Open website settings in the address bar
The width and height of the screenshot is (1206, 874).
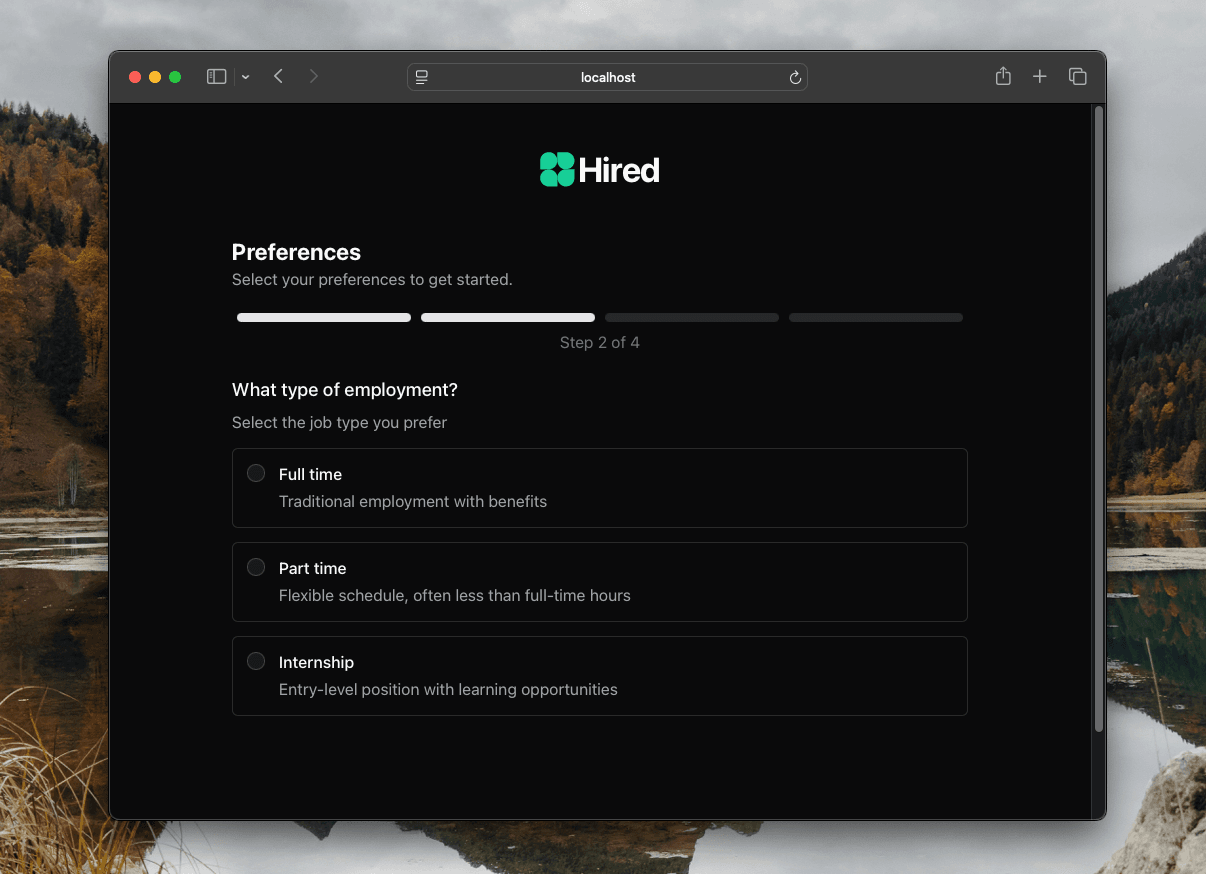point(422,77)
